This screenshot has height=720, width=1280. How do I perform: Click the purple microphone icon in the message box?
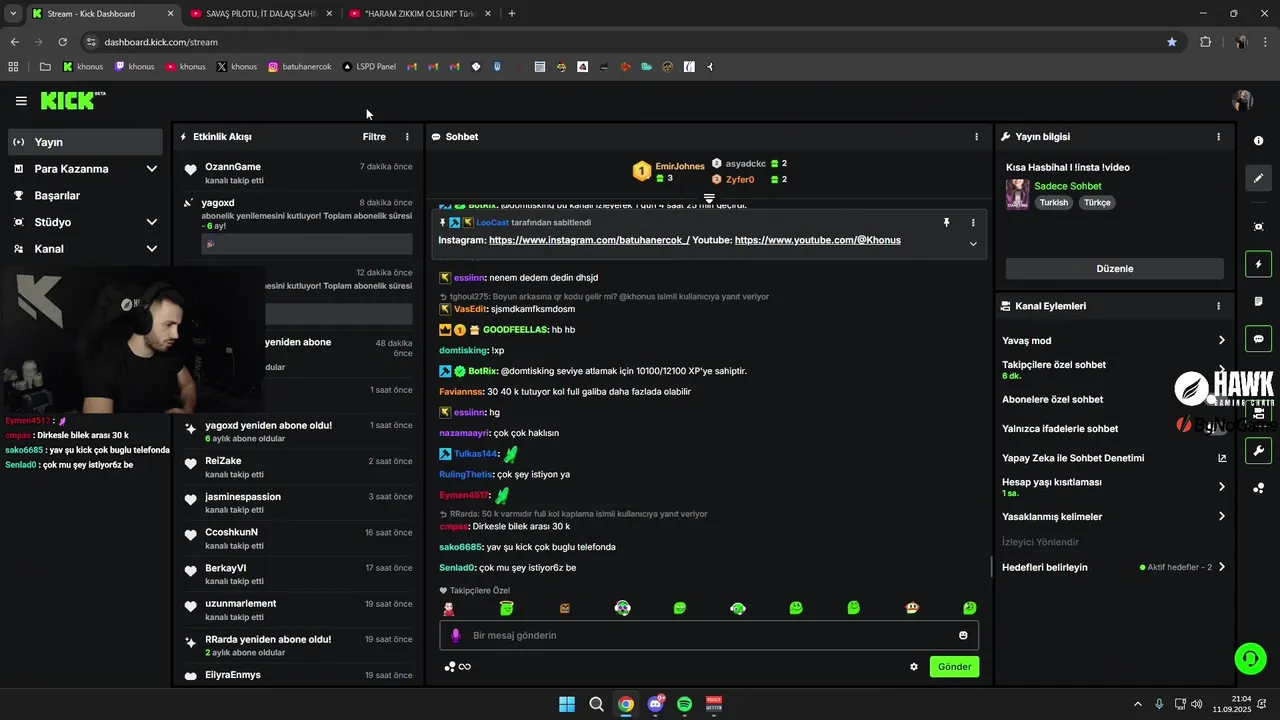(456, 635)
